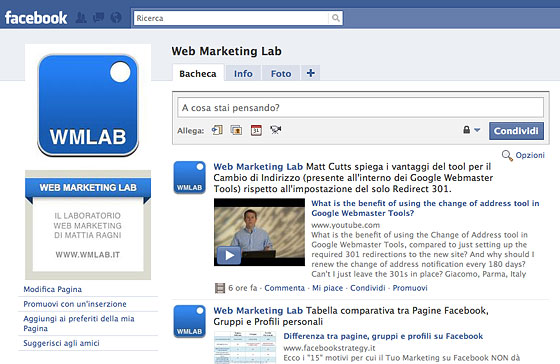
Task: Switch to the Info tab
Action: tap(243, 74)
